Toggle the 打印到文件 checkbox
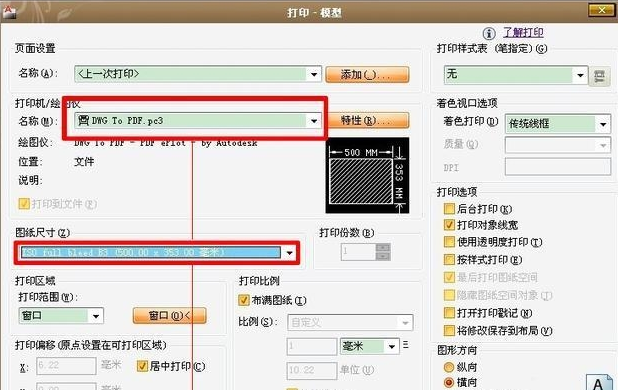 [24, 204]
